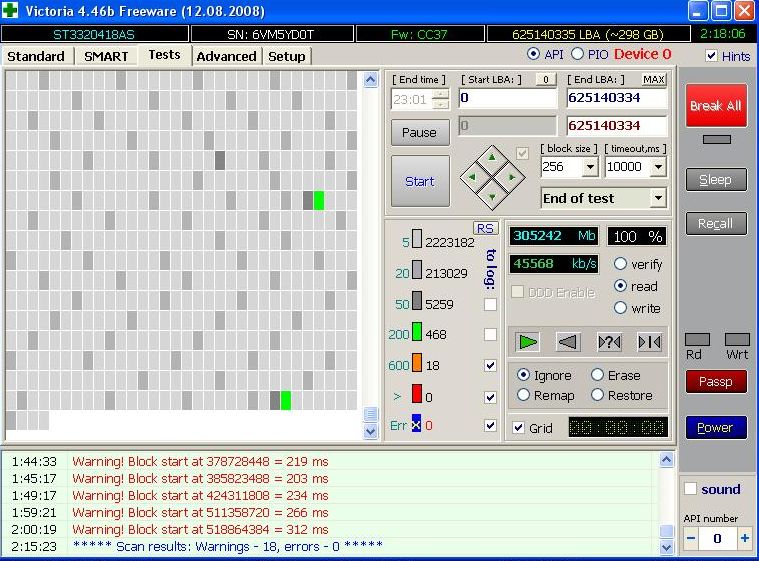The width and height of the screenshot is (759, 561).
Task: Click the blue Power button
Action: (x=716, y=427)
